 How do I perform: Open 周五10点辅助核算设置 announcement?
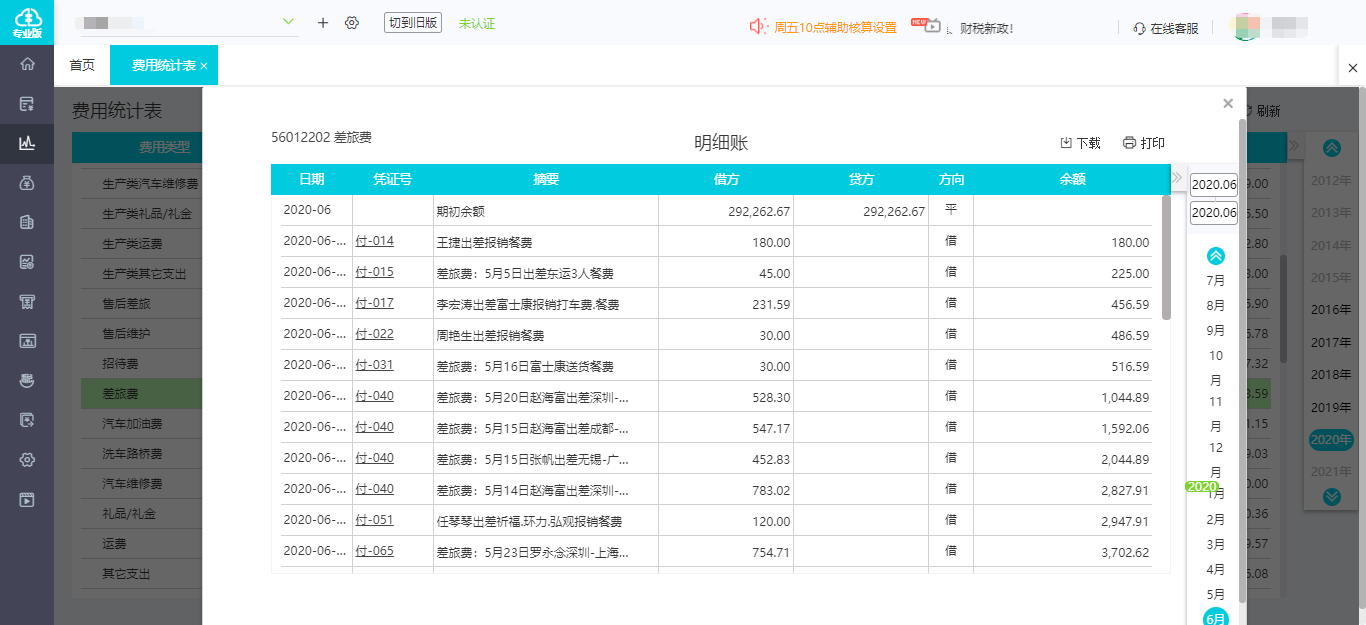[835, 28]
